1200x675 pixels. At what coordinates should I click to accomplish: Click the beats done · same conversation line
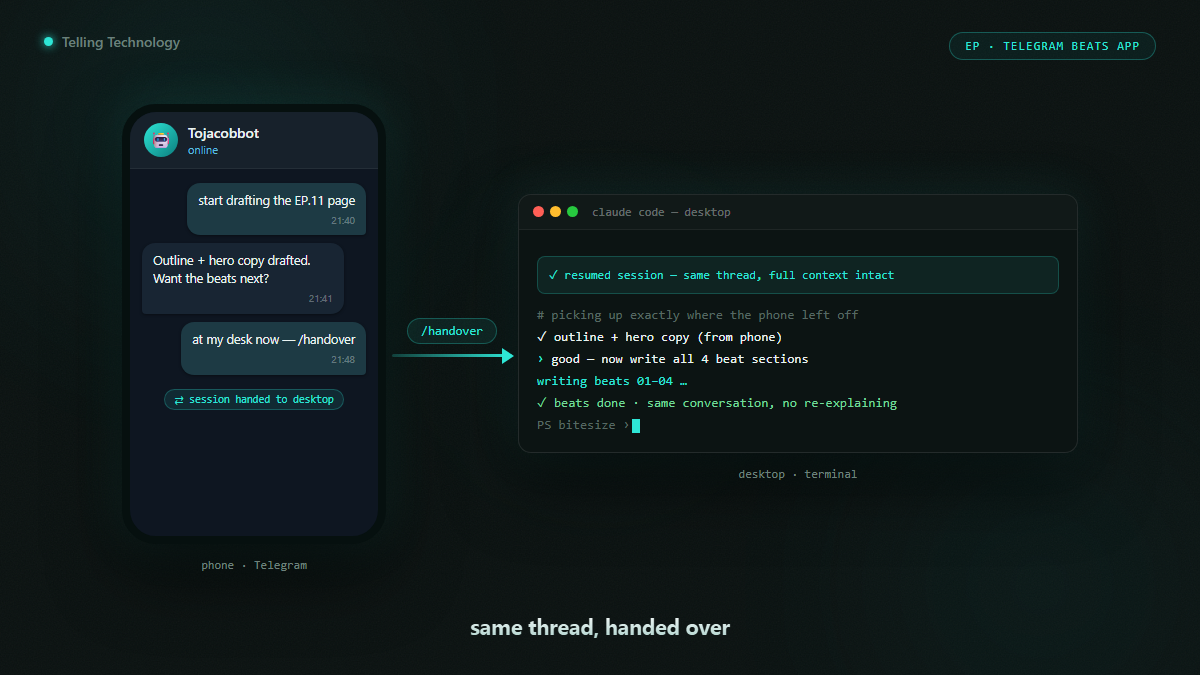pyautogui.click(x=717, y=403)
